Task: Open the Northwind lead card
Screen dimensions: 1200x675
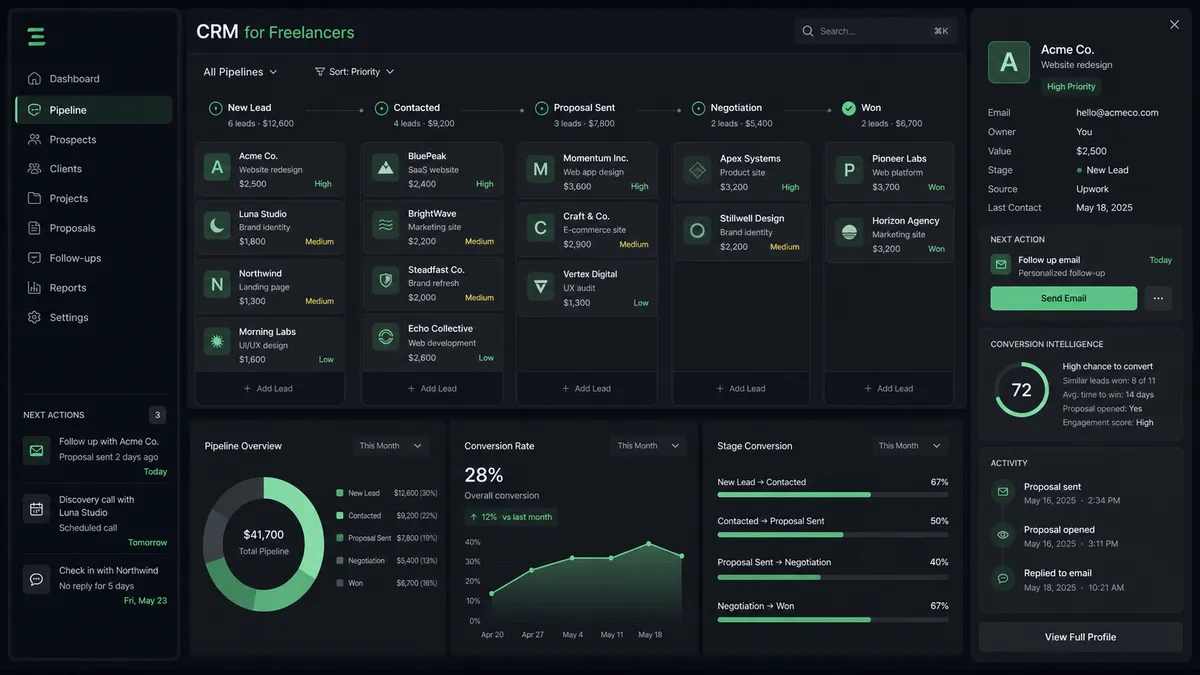Action: pos(270,286)
